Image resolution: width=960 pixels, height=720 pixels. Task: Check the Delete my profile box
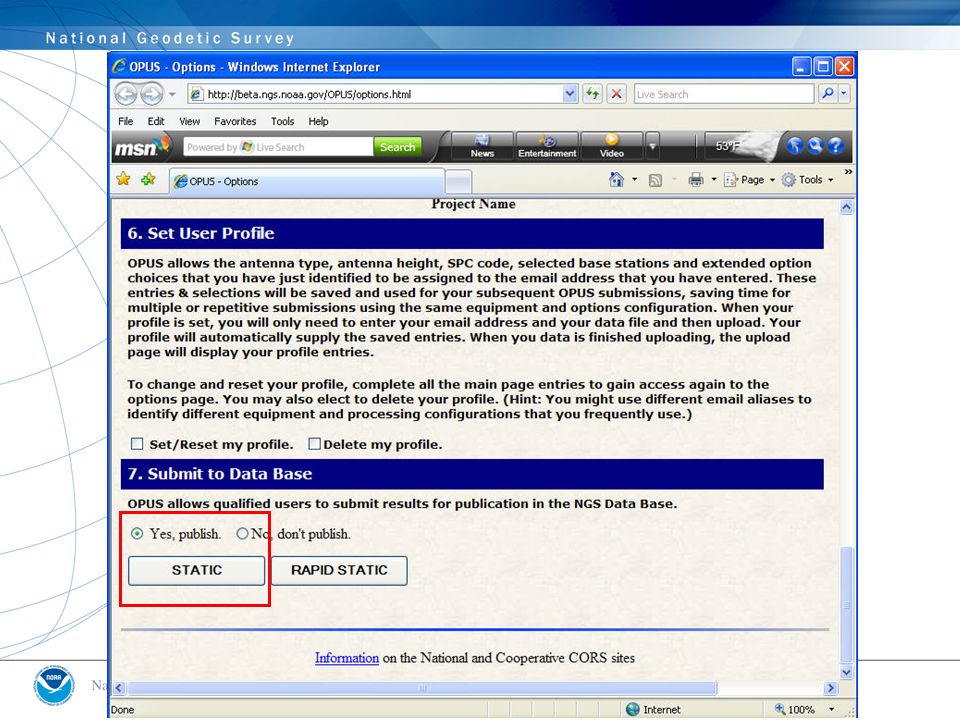[x=314, y=444]
